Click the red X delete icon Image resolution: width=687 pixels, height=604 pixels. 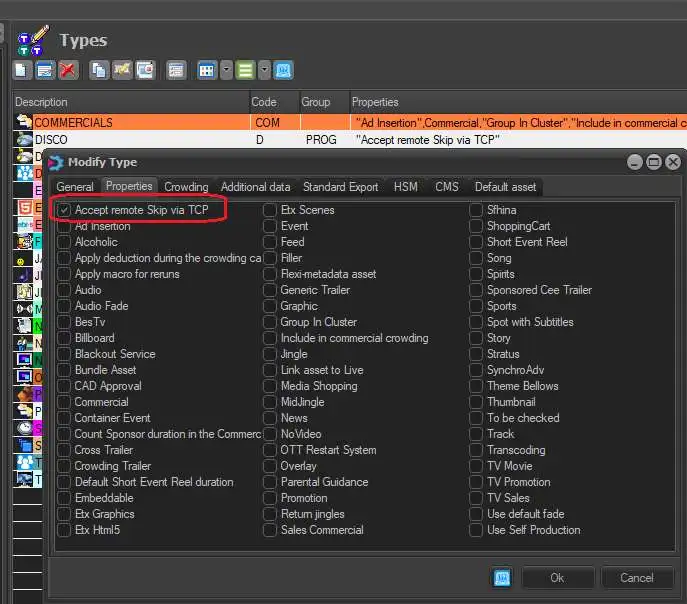[x=68, y=70]
